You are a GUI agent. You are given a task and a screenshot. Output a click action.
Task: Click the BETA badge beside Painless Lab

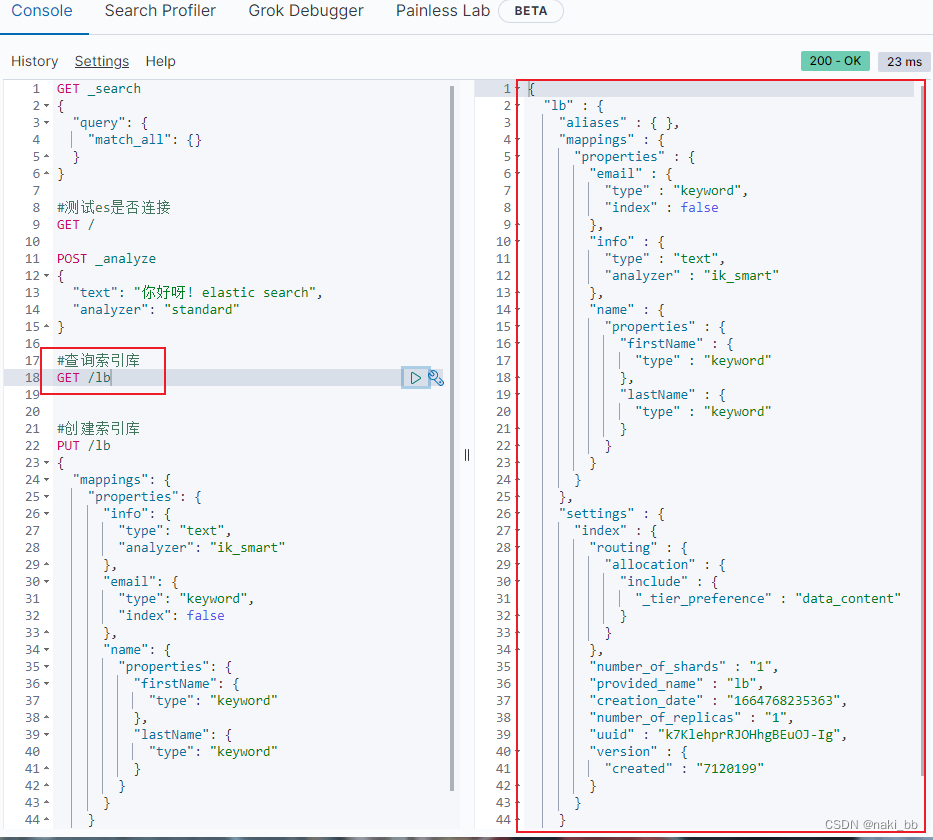click(x=530, y=11)
